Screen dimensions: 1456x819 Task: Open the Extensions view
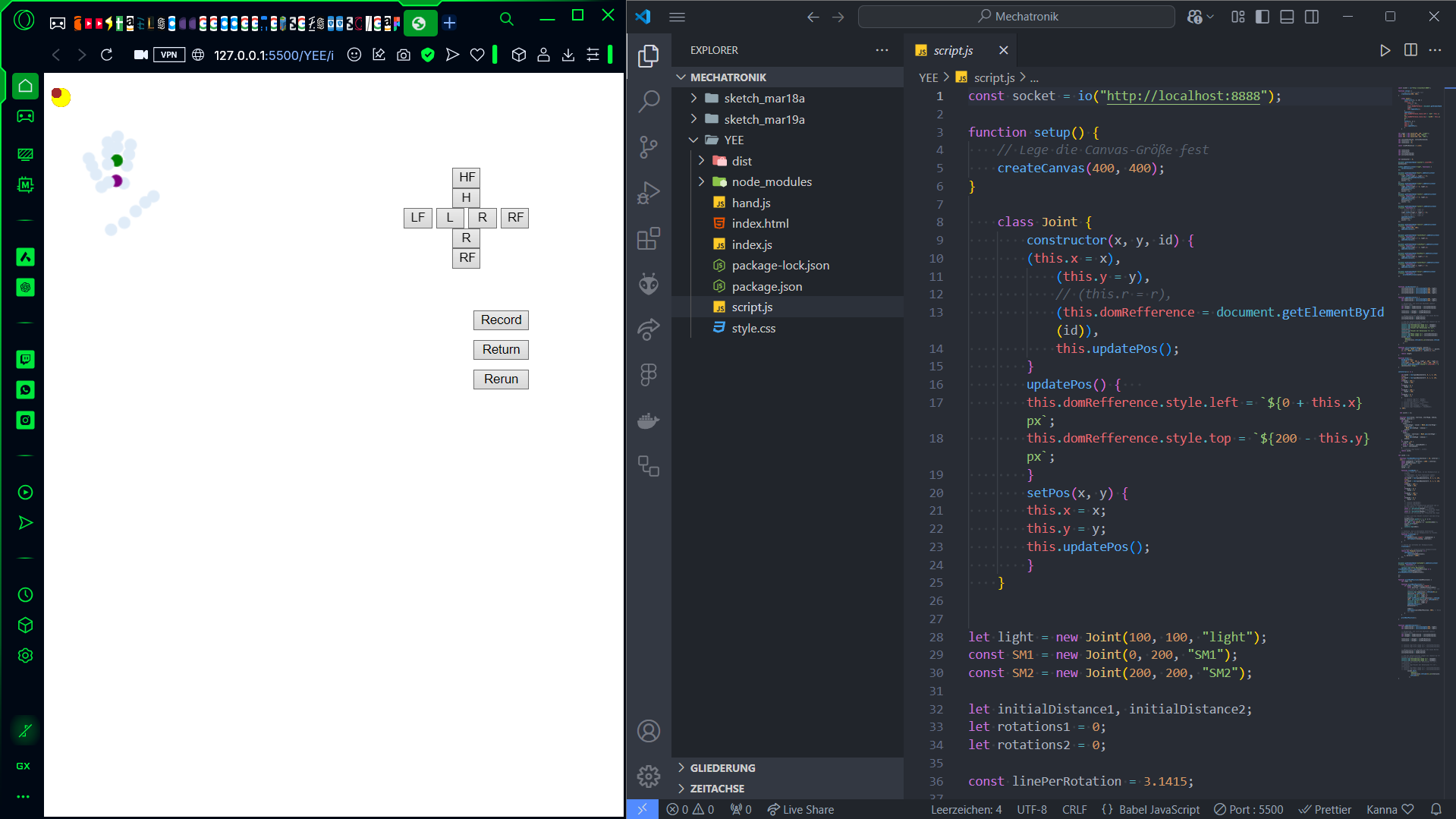click(x=649, y=238)
